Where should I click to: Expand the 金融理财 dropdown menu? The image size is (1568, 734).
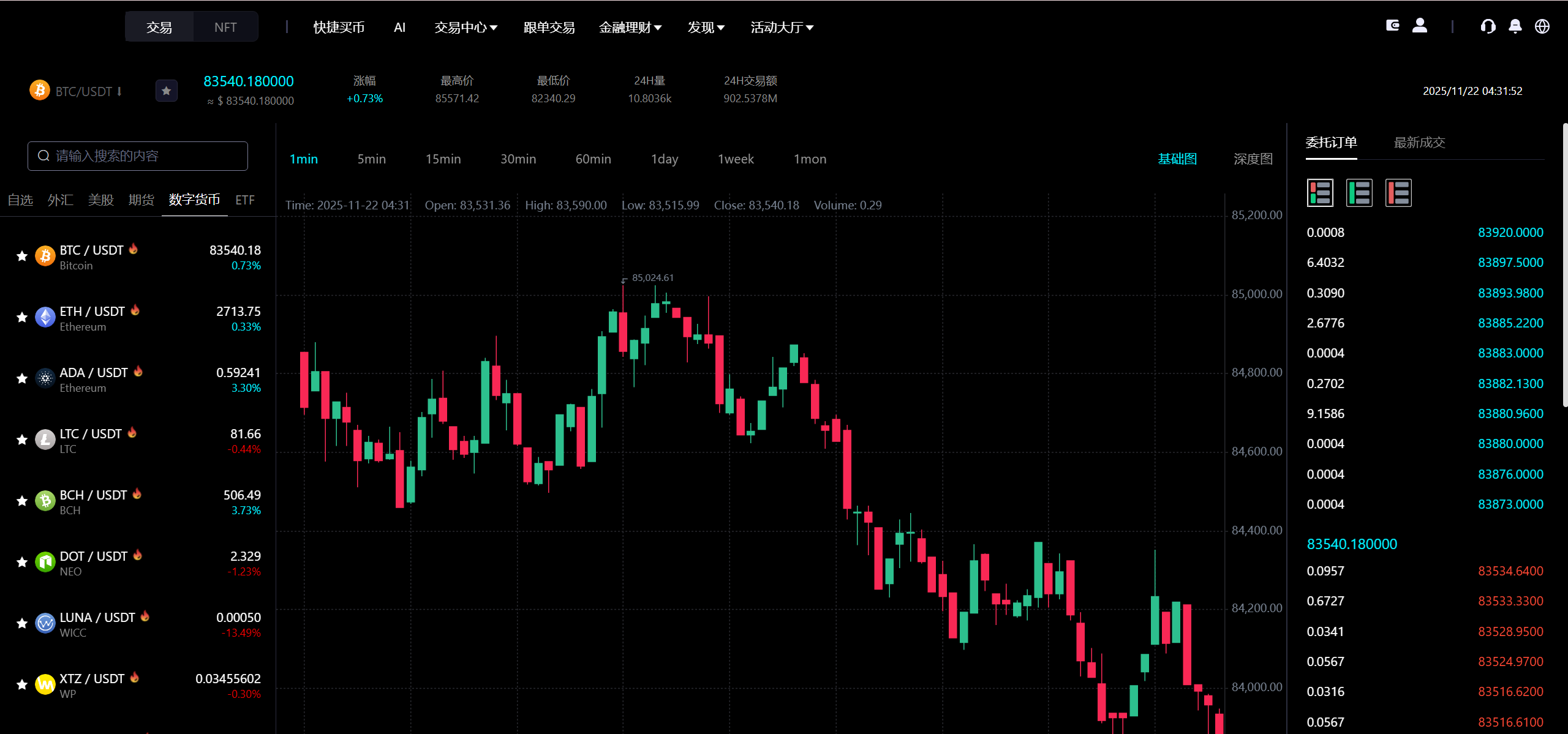point(630,28)
